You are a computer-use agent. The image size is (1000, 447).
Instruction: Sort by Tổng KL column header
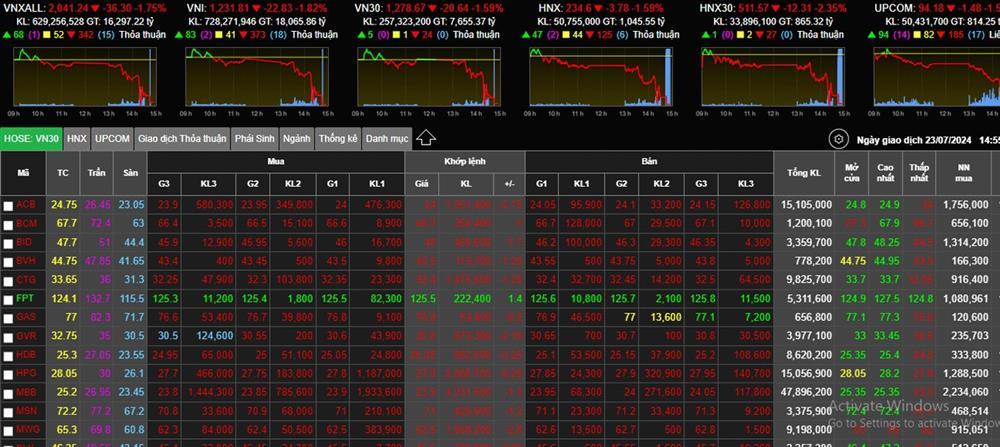click(809, 174)
